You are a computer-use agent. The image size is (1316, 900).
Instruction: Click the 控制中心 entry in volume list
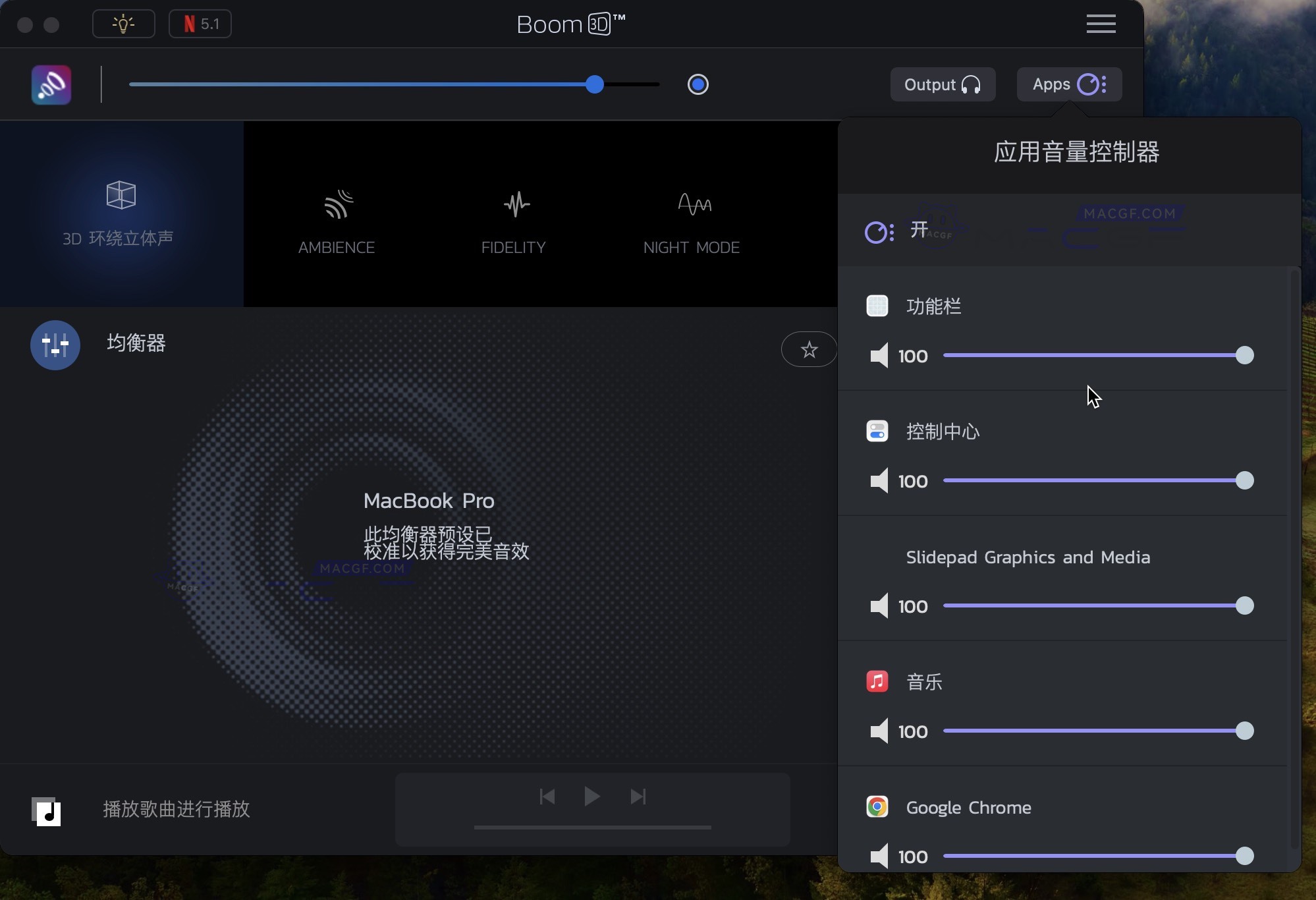click(943, 432)
